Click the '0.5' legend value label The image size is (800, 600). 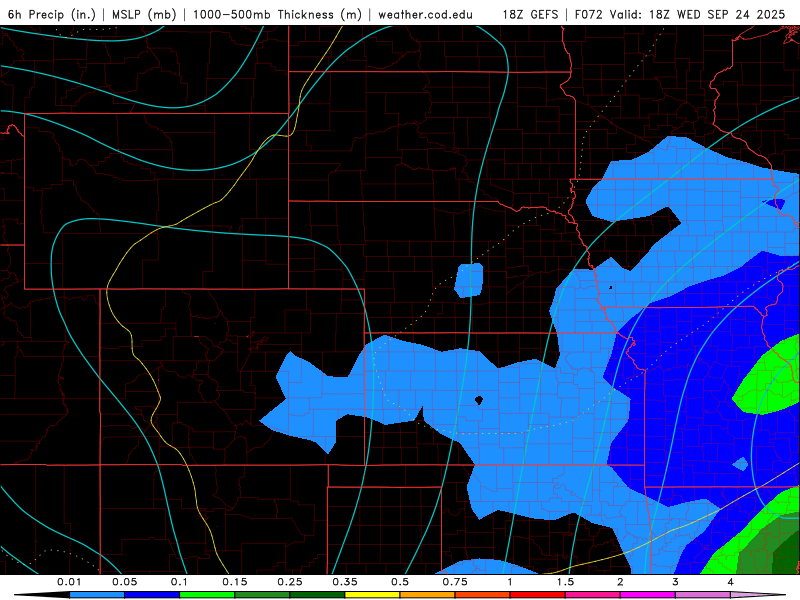click(400, 582)
